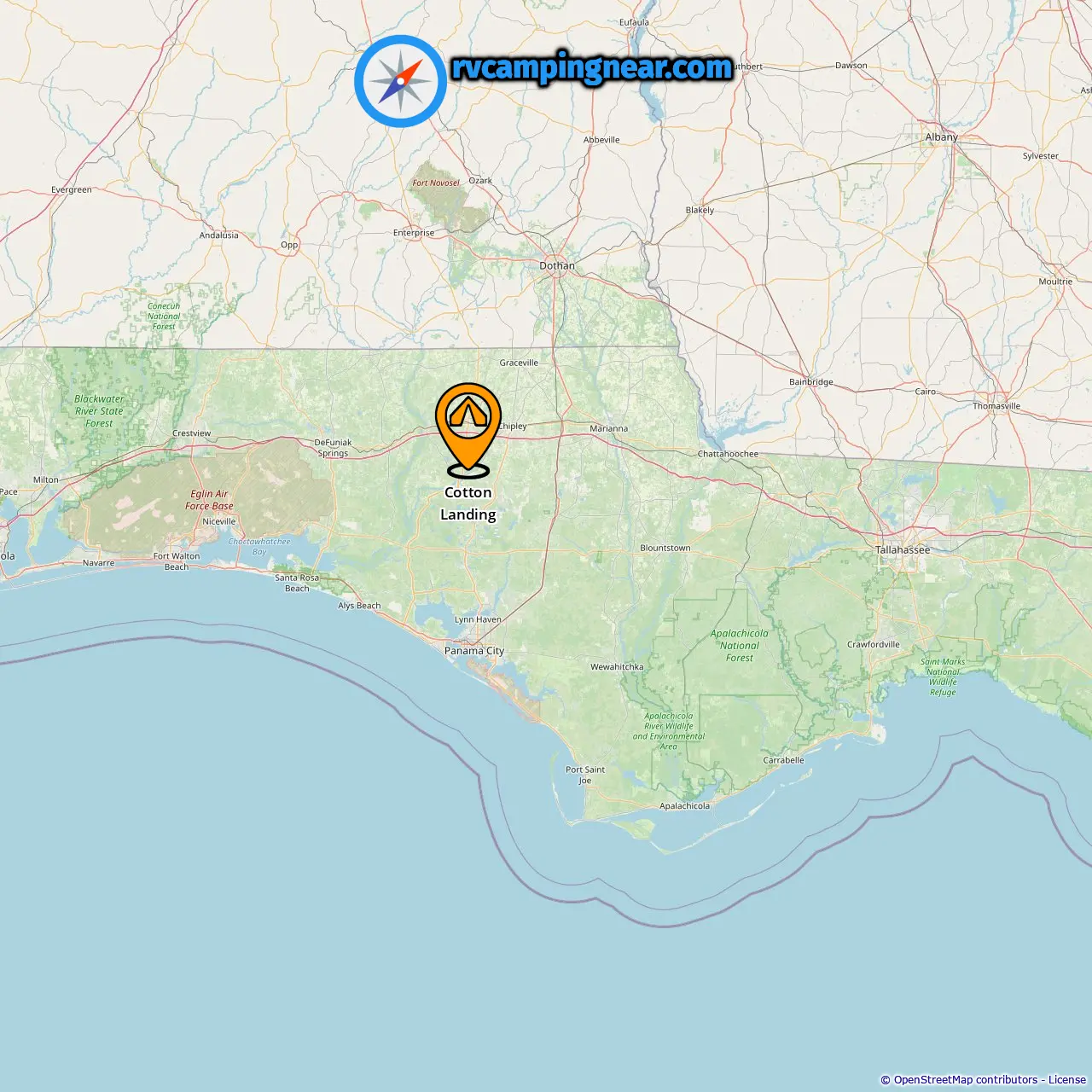
Task: Click the Fort Walton Beach label
Action: [177, 561]
